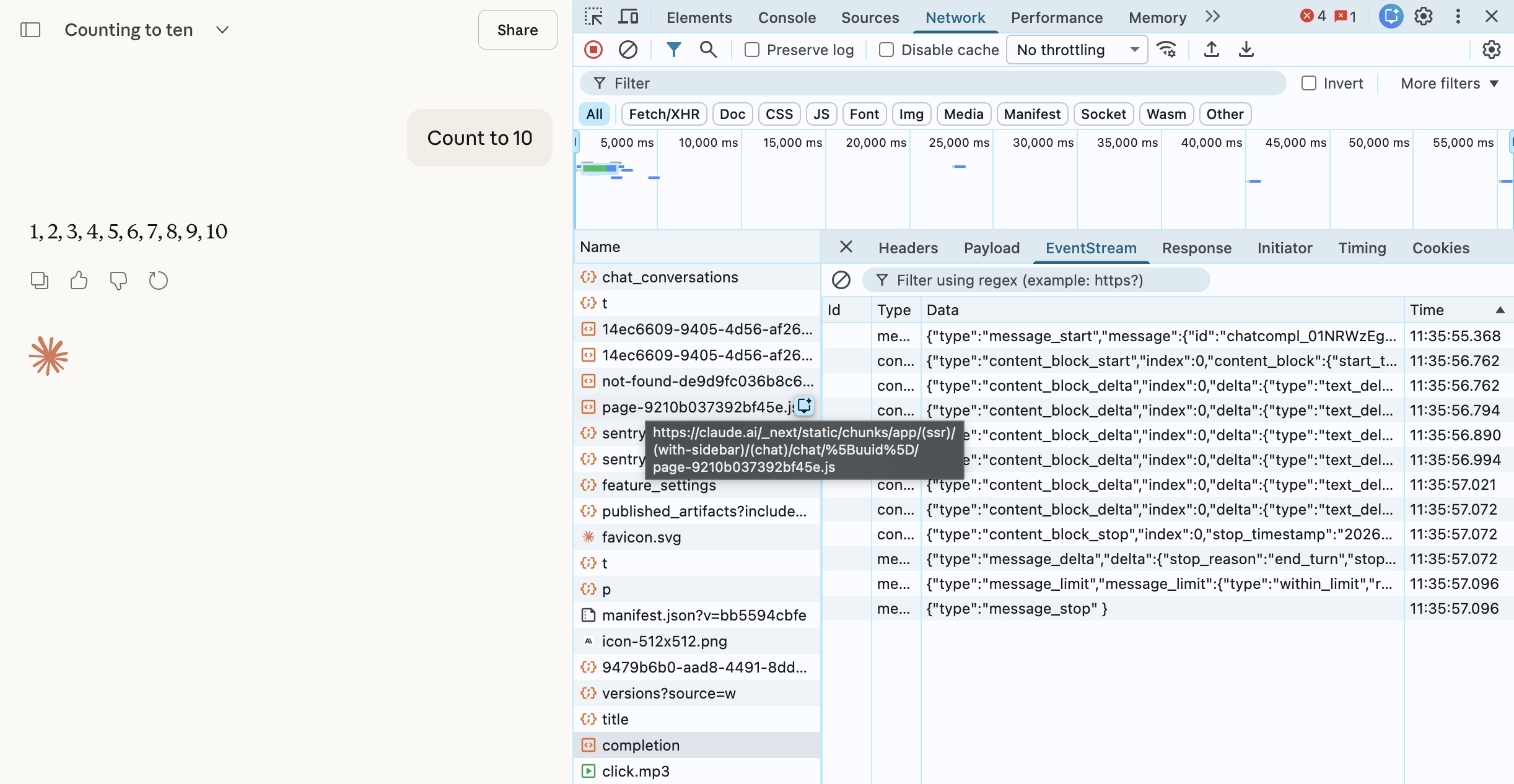
Task: Click the thumbs up feedback icon
Action: (x=79, y=281)
